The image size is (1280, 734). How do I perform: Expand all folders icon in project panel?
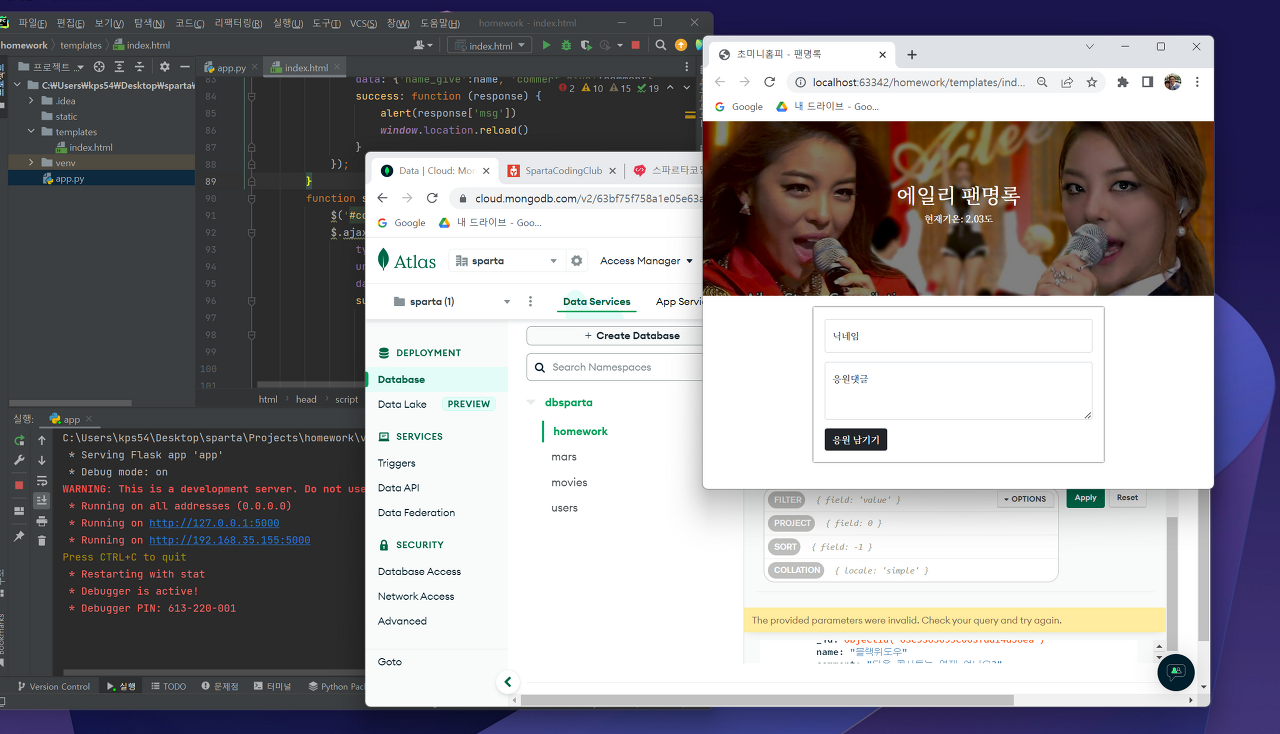[x=119, y=67]
